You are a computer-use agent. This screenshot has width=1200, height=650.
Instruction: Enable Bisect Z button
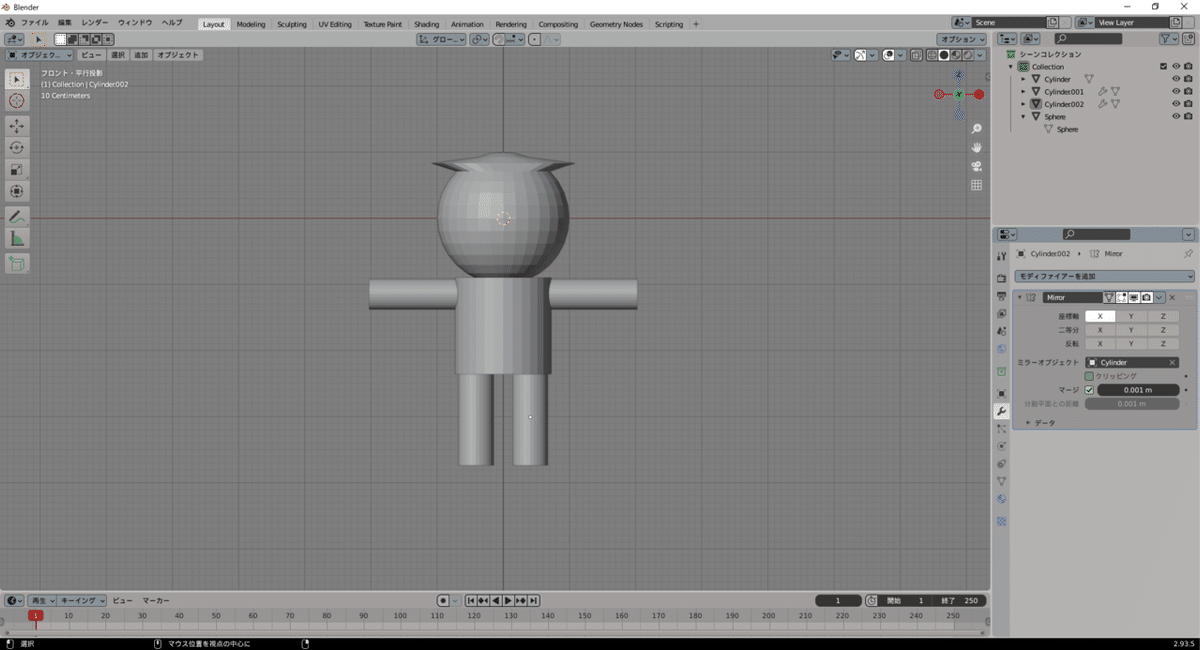(1163, 330)
